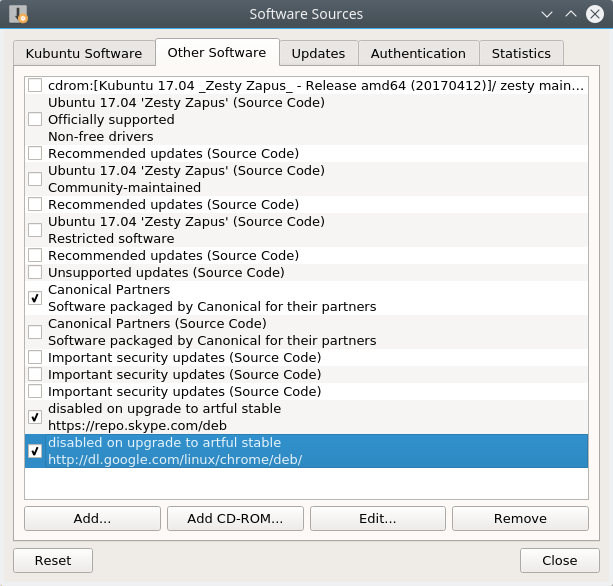This screenshot has height=586, width=613.
Task: Open the Updates tab
Action: click(x=318, y=53)
